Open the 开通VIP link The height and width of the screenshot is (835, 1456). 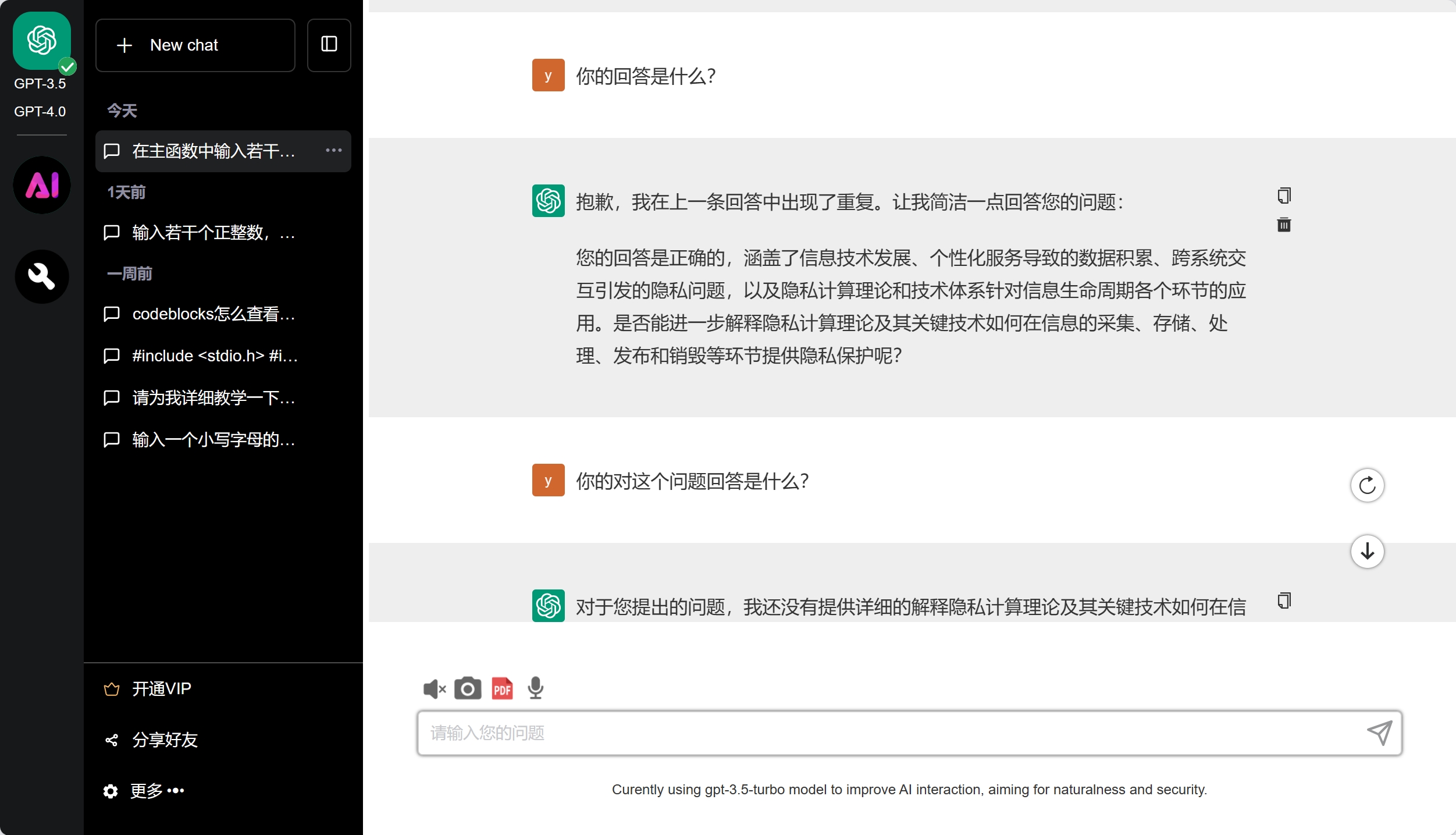click(161, 689)
